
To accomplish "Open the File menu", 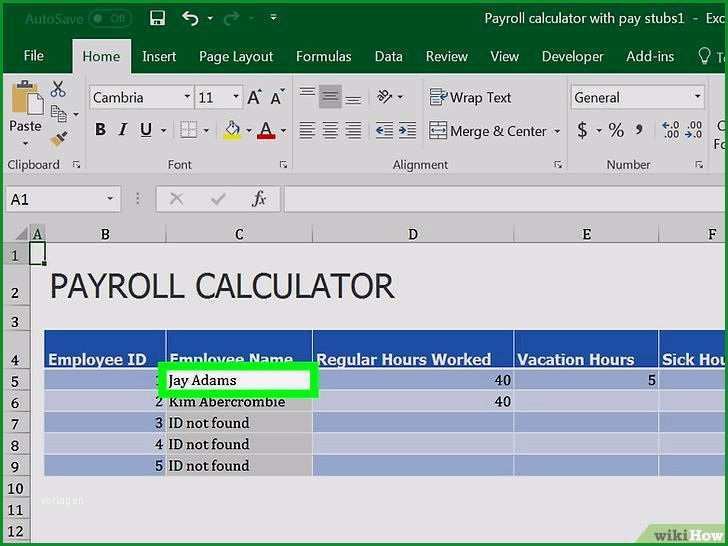I will click(x=34, y=56).
